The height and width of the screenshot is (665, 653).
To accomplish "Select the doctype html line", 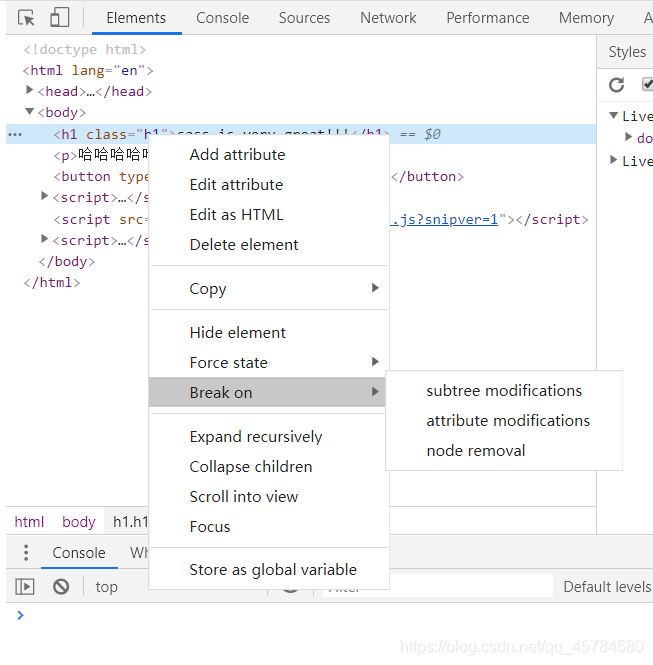I will [x=84, y=50].
